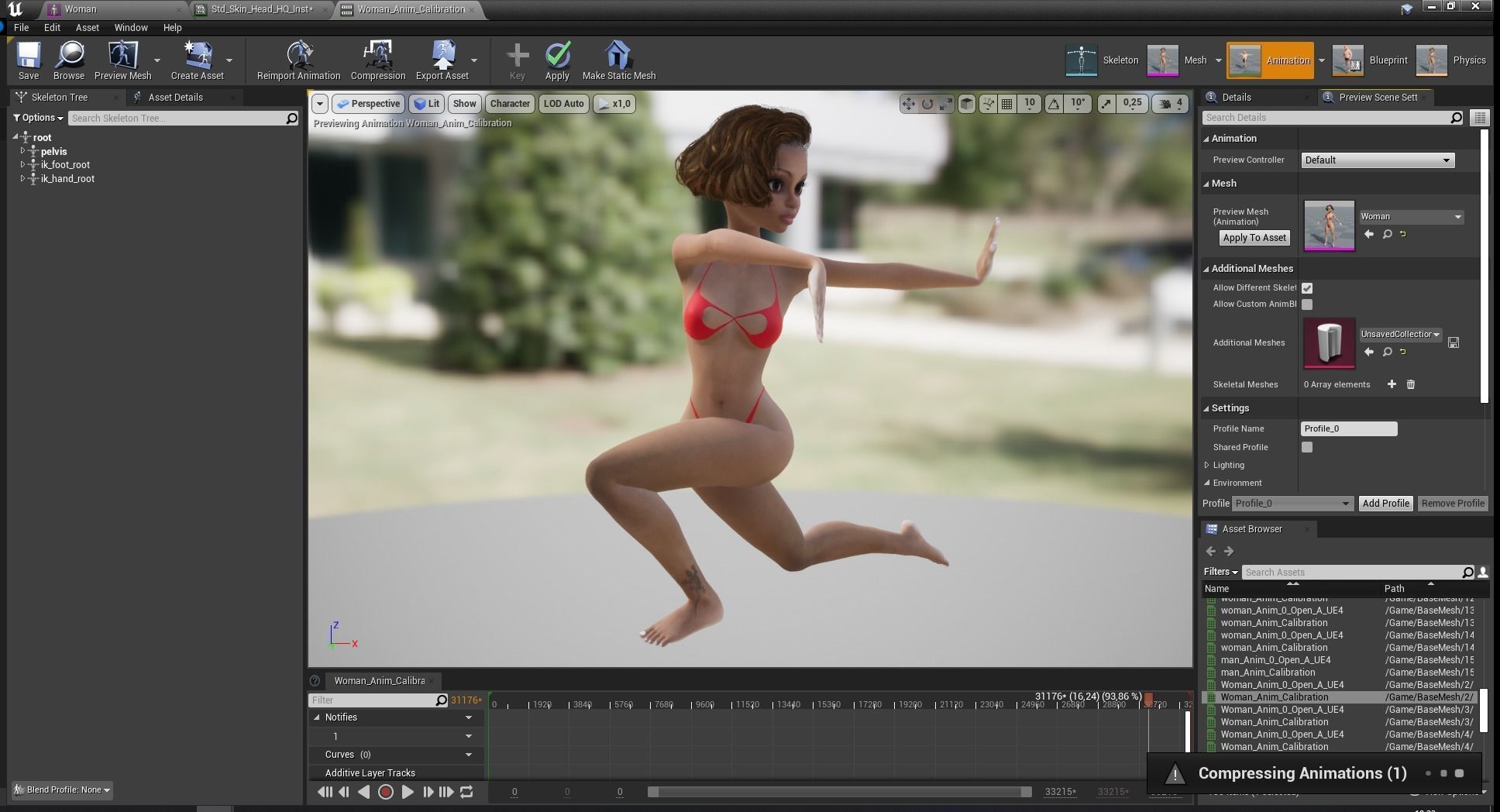Click Remove Profile button

pos(1453,504)
